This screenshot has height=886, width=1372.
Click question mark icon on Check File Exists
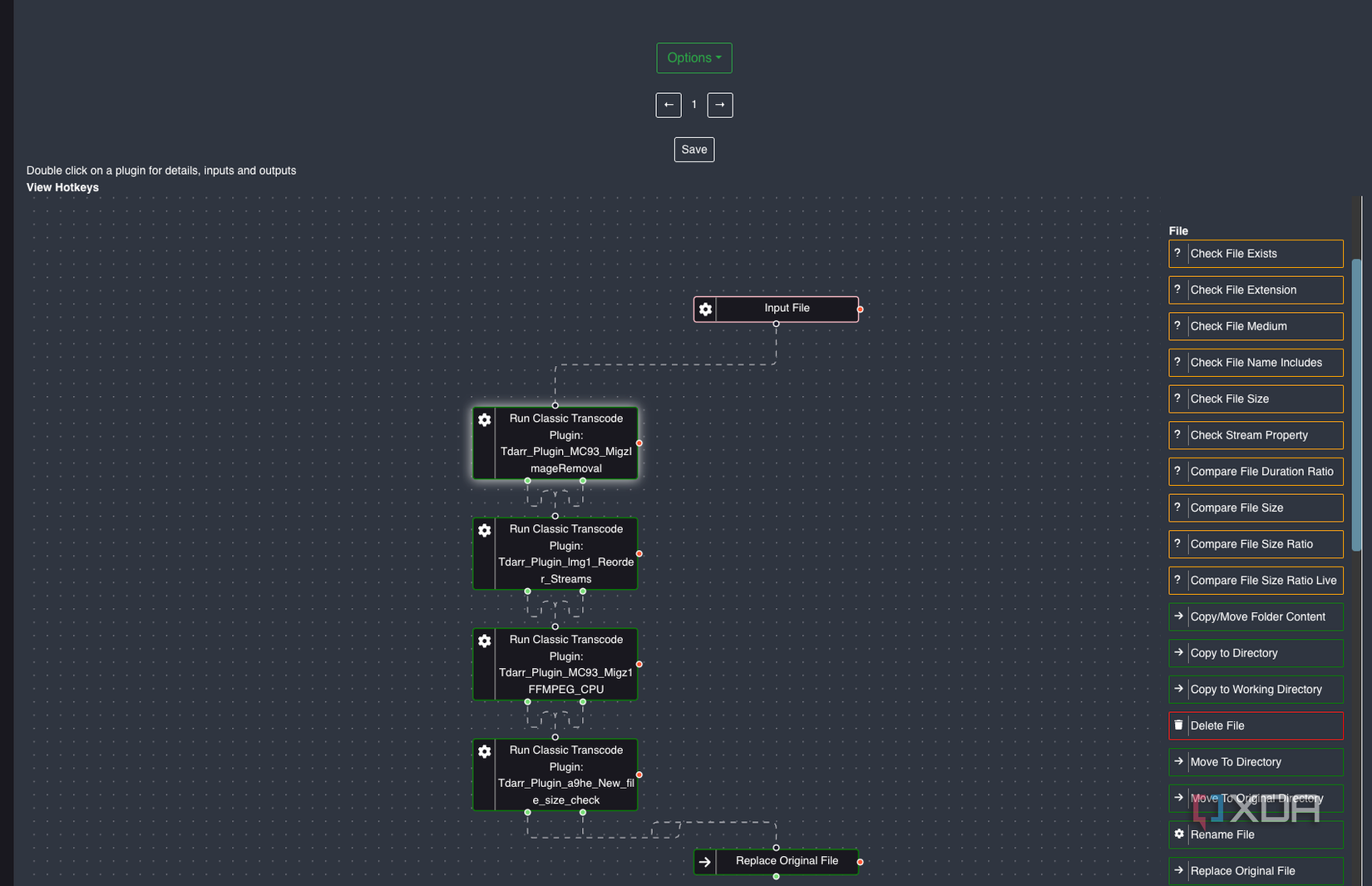(1177, 253)
